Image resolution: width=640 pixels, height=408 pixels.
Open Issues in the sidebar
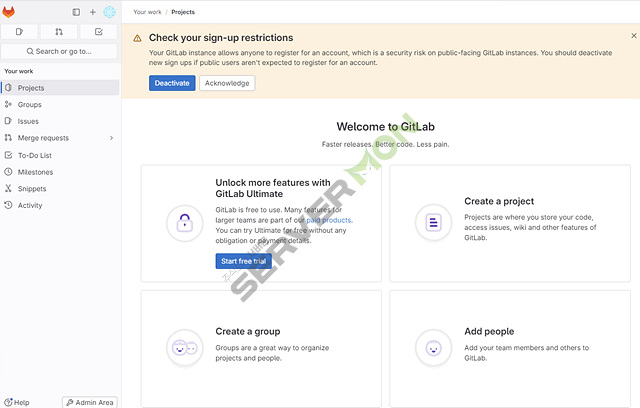[60, 121]
